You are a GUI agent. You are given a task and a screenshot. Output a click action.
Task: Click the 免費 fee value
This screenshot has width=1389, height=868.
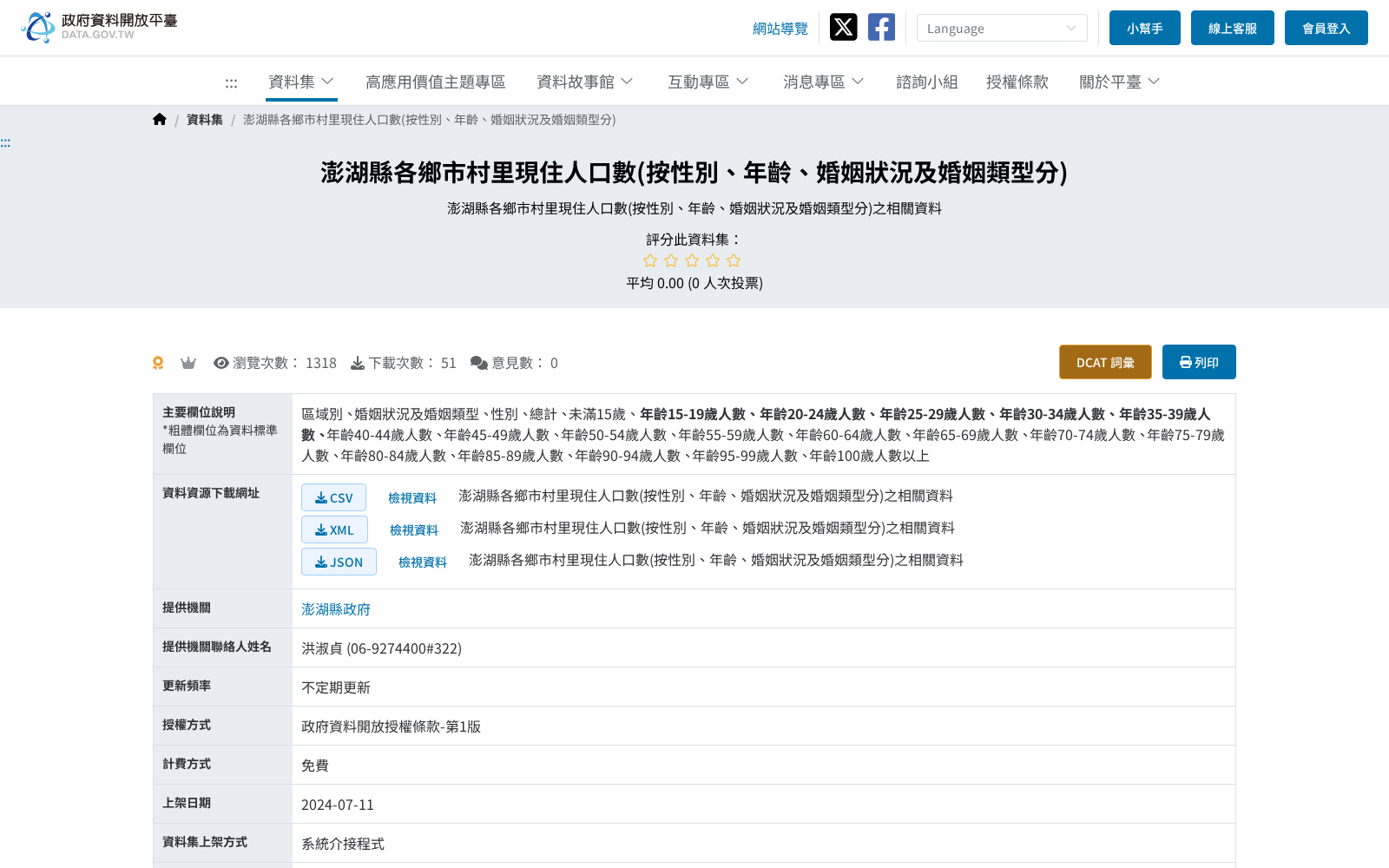(x=315, y=766)
